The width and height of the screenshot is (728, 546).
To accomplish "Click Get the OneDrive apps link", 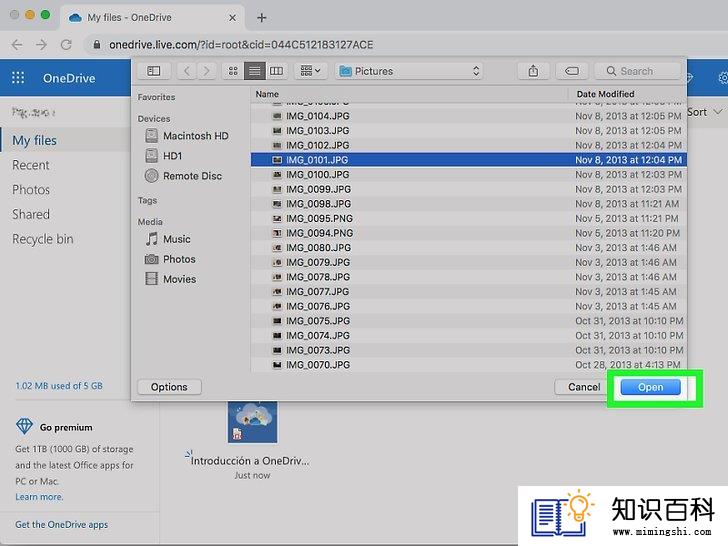I will [61, 525].
